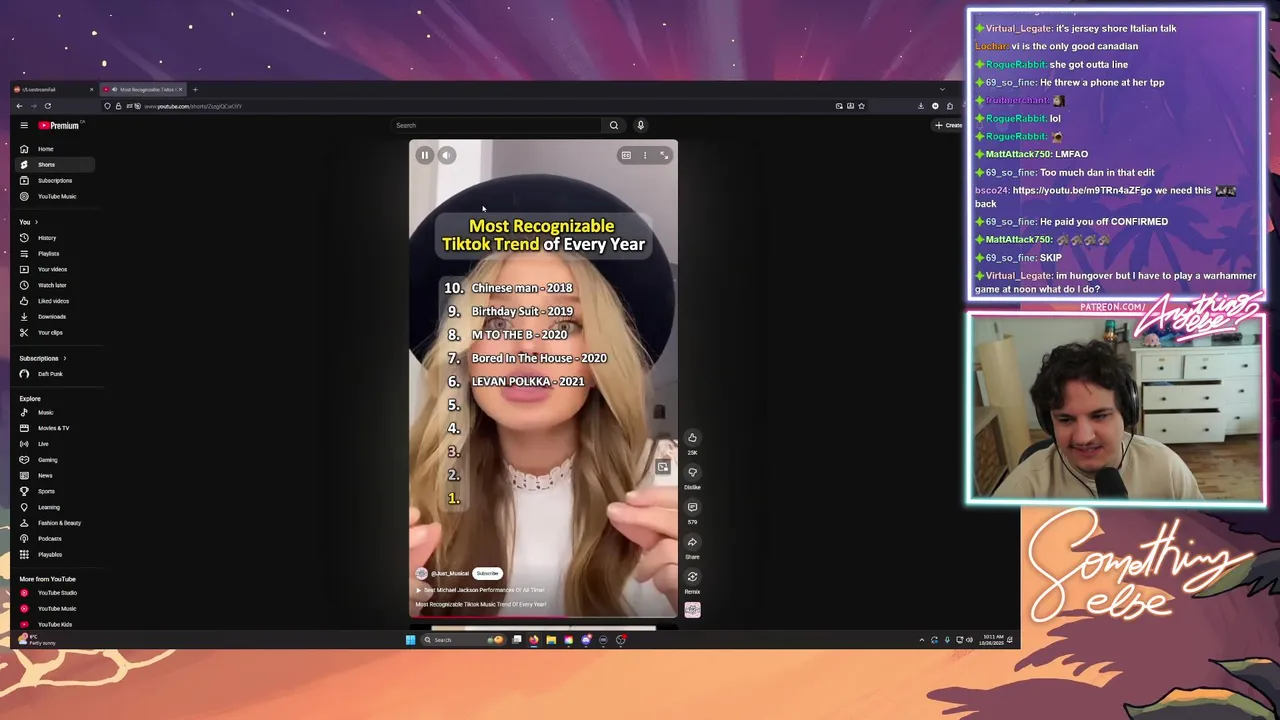The image size is (1280, 720).
Task: Switch to the r/LivestreamFail browser tab
Action: [54, 90]
